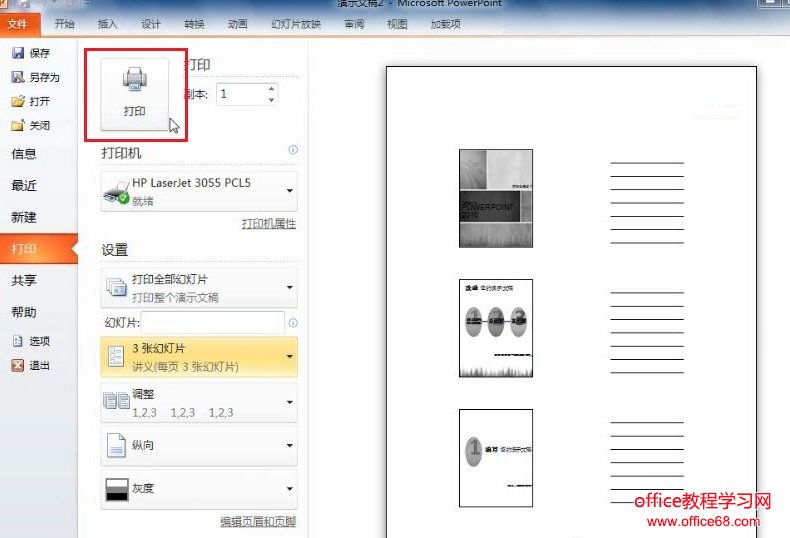Click second slide thumbnail in preview
The height and width of the screenshot is (538, 790).
pos(496,328)
